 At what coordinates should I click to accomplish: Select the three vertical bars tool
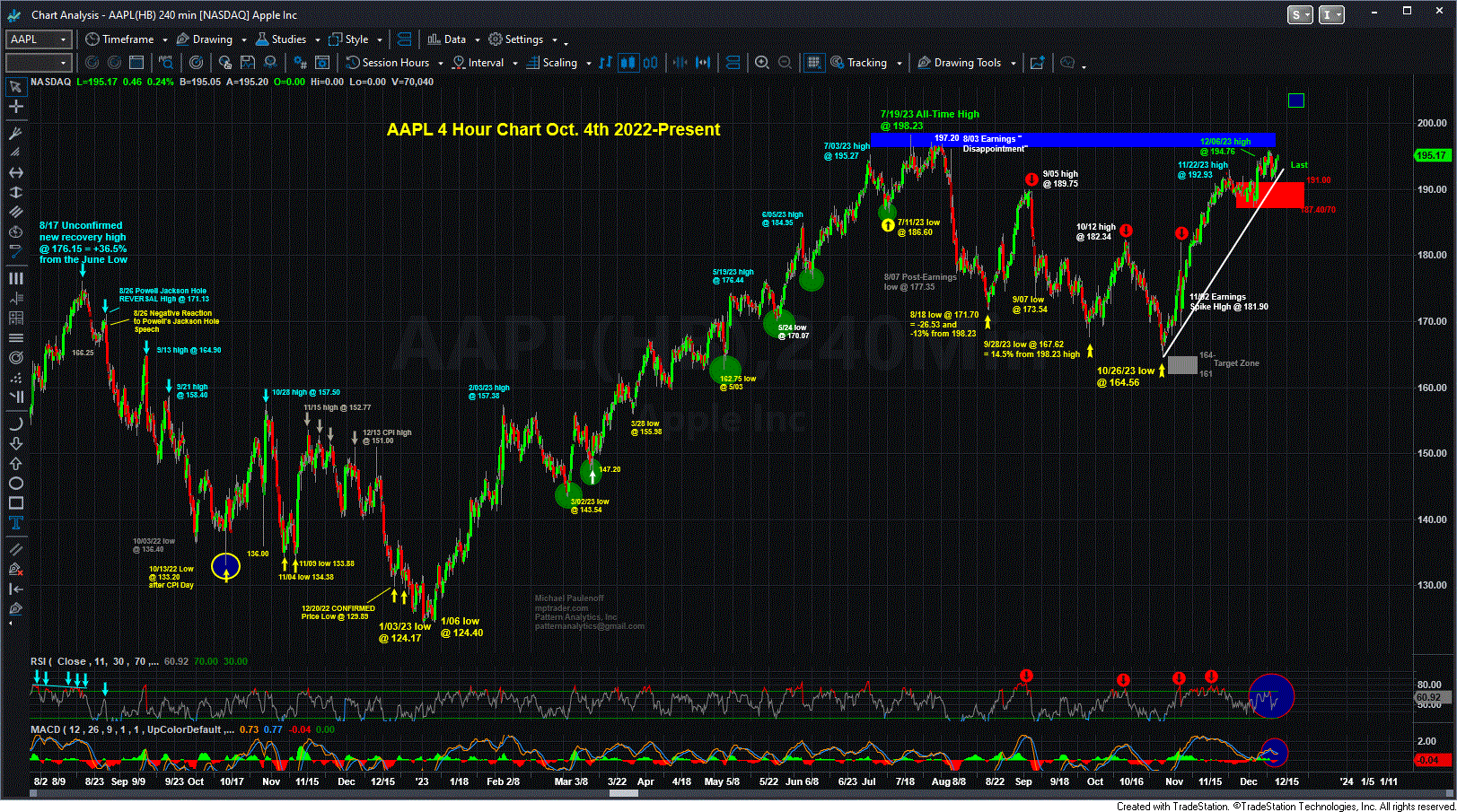tap(15, 278)
